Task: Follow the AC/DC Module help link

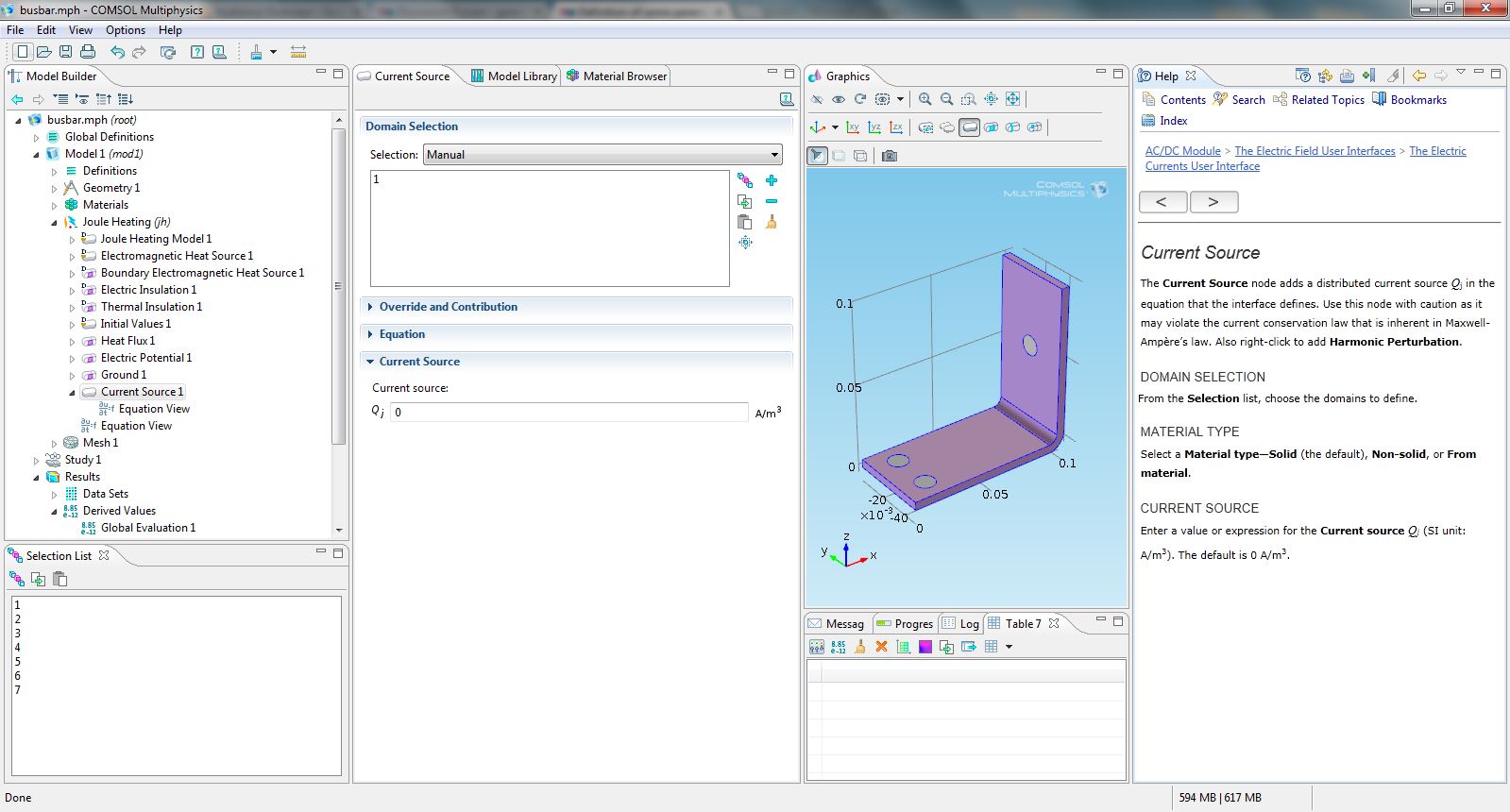Action: 1182,151
